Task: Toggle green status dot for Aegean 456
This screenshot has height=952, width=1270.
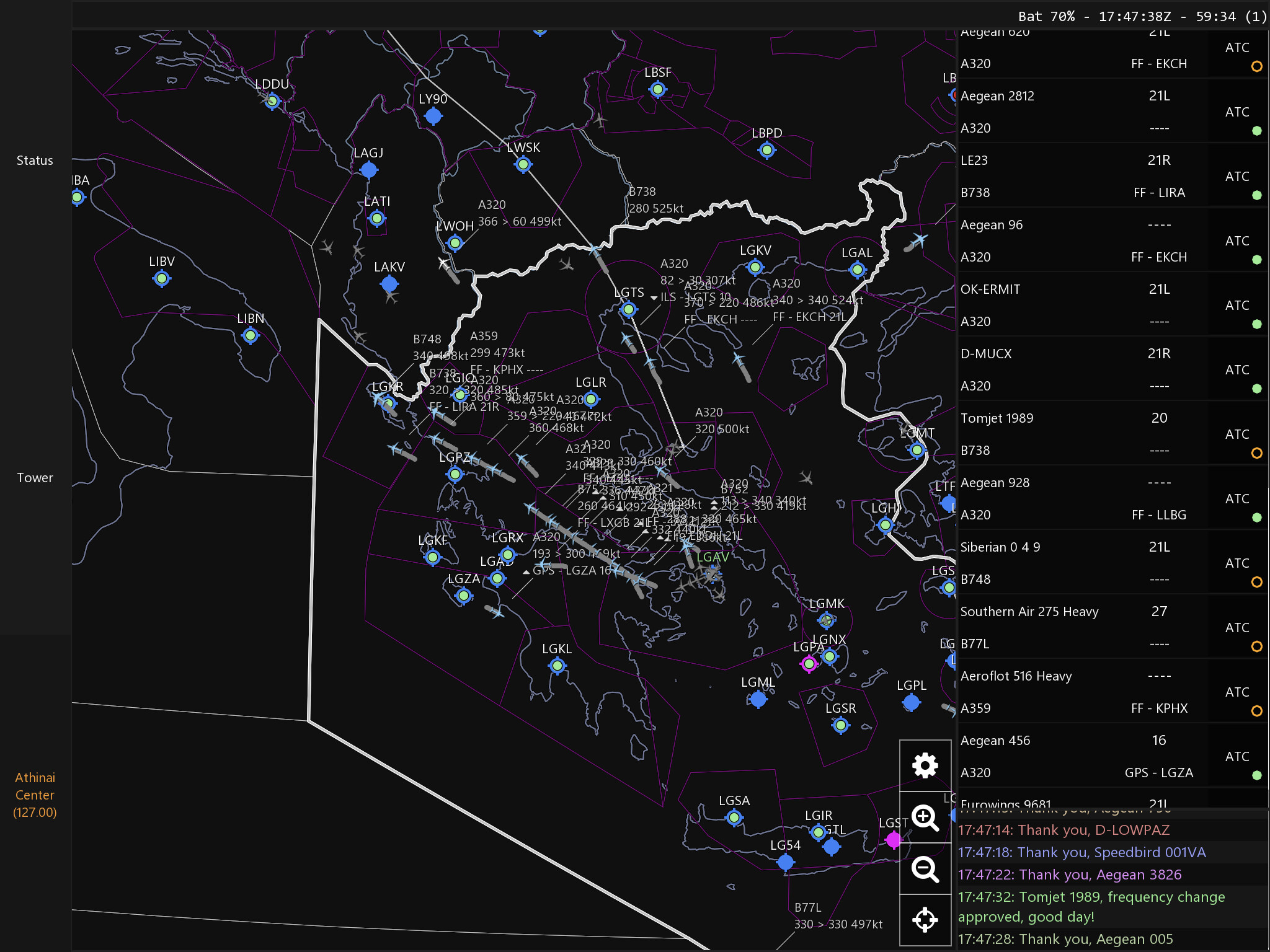Action: (x=1256, y=775)
